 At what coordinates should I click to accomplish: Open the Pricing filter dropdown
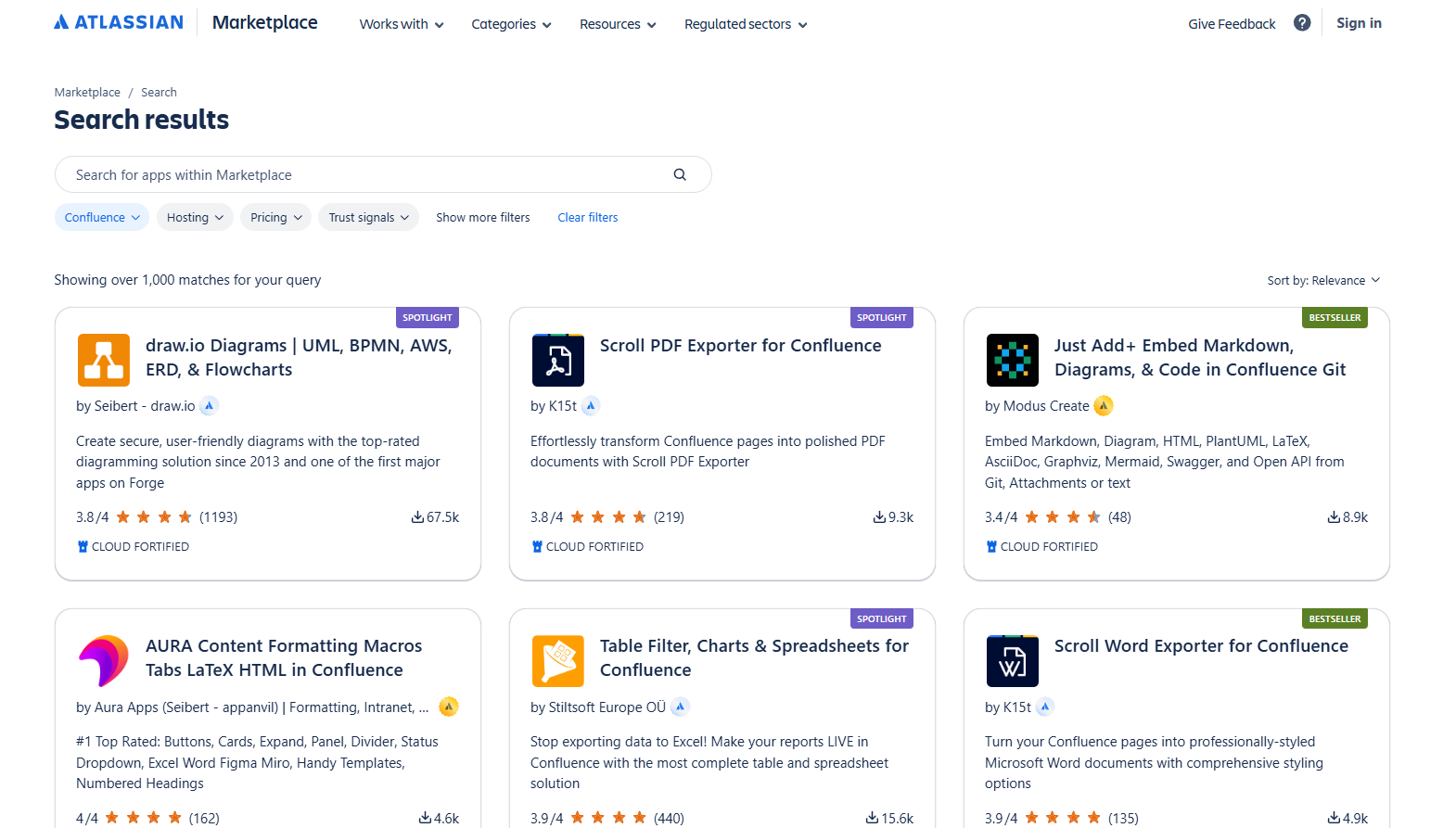[276, 217]
